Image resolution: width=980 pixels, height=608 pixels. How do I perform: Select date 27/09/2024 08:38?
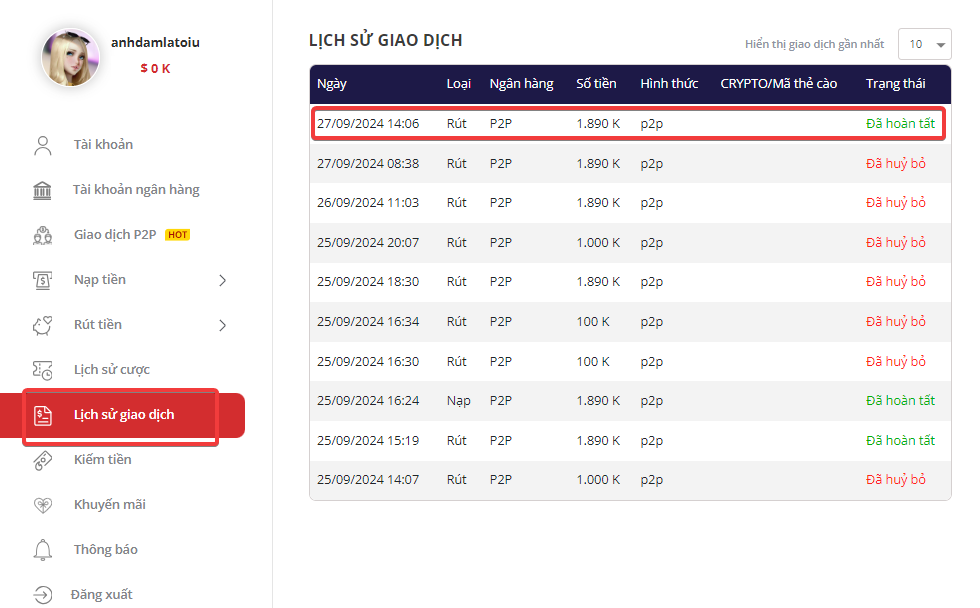click(368, 164)
